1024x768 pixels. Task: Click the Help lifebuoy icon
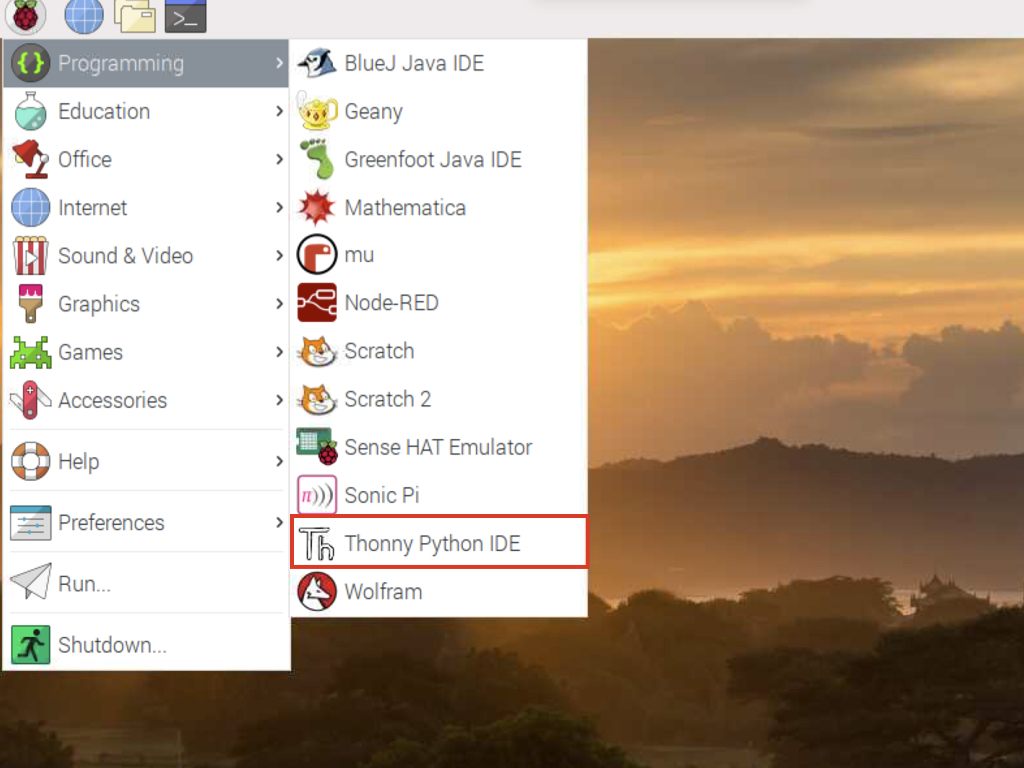pos(30,461)
